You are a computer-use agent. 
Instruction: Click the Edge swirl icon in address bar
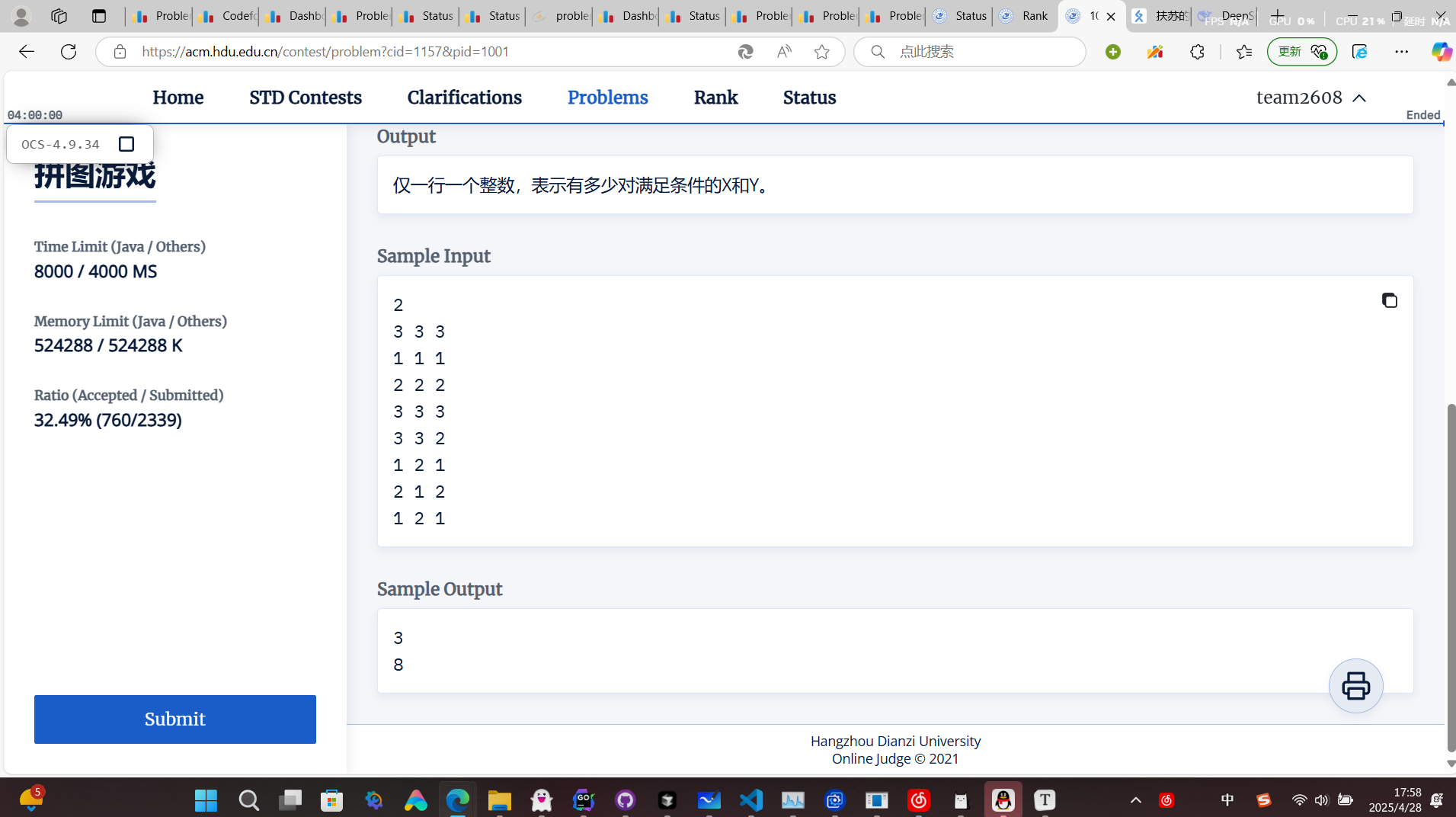point(745,52)
